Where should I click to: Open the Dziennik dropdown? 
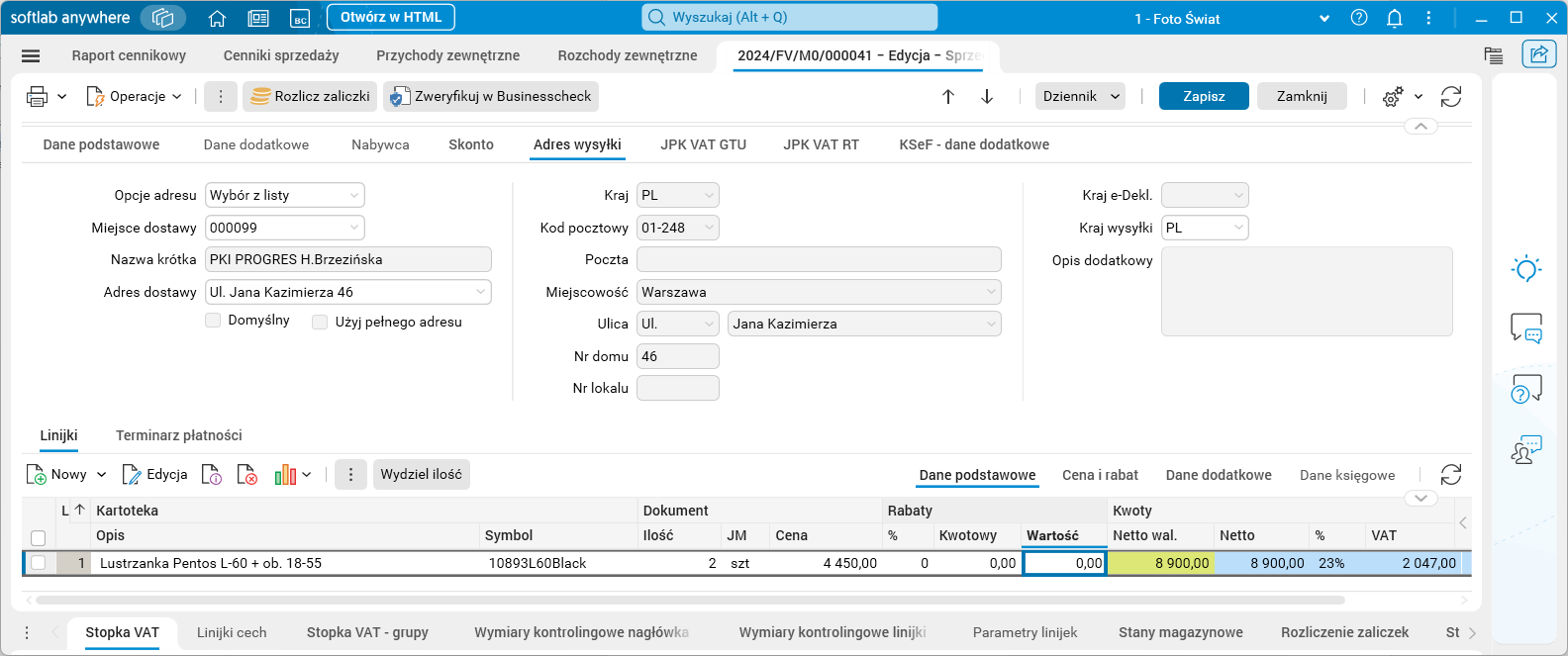(x=1080, y=96)
